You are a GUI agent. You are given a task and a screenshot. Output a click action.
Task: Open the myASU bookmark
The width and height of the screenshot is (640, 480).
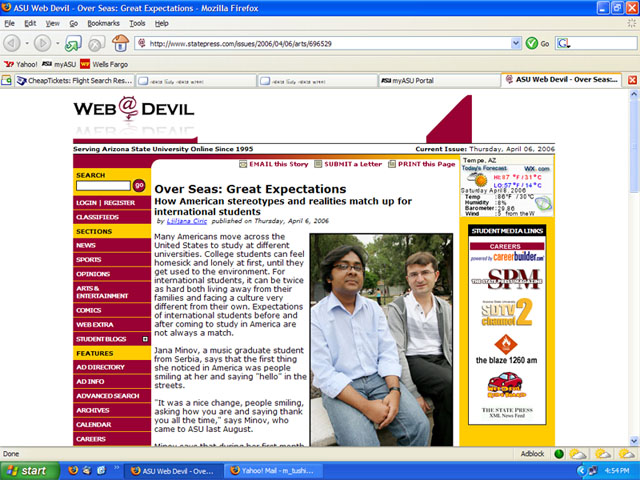click(59, 64)
